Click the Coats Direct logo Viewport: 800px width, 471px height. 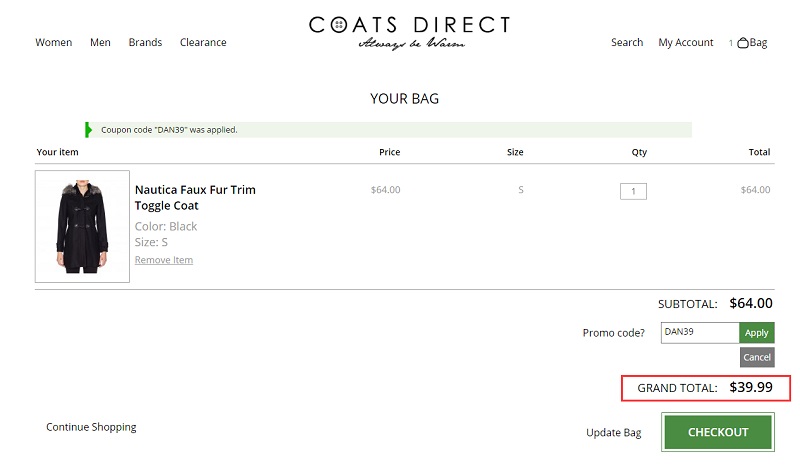[x=409, y=33]
